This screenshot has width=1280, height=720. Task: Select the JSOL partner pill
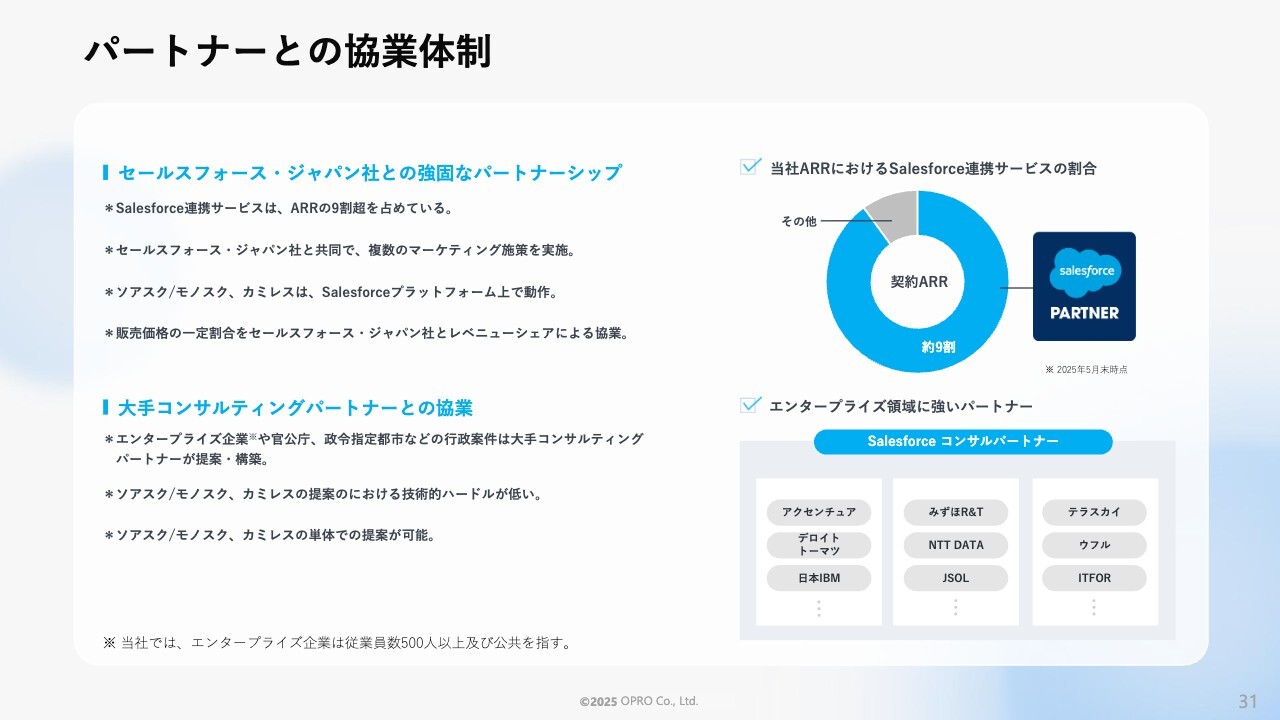tap(956, 578)
